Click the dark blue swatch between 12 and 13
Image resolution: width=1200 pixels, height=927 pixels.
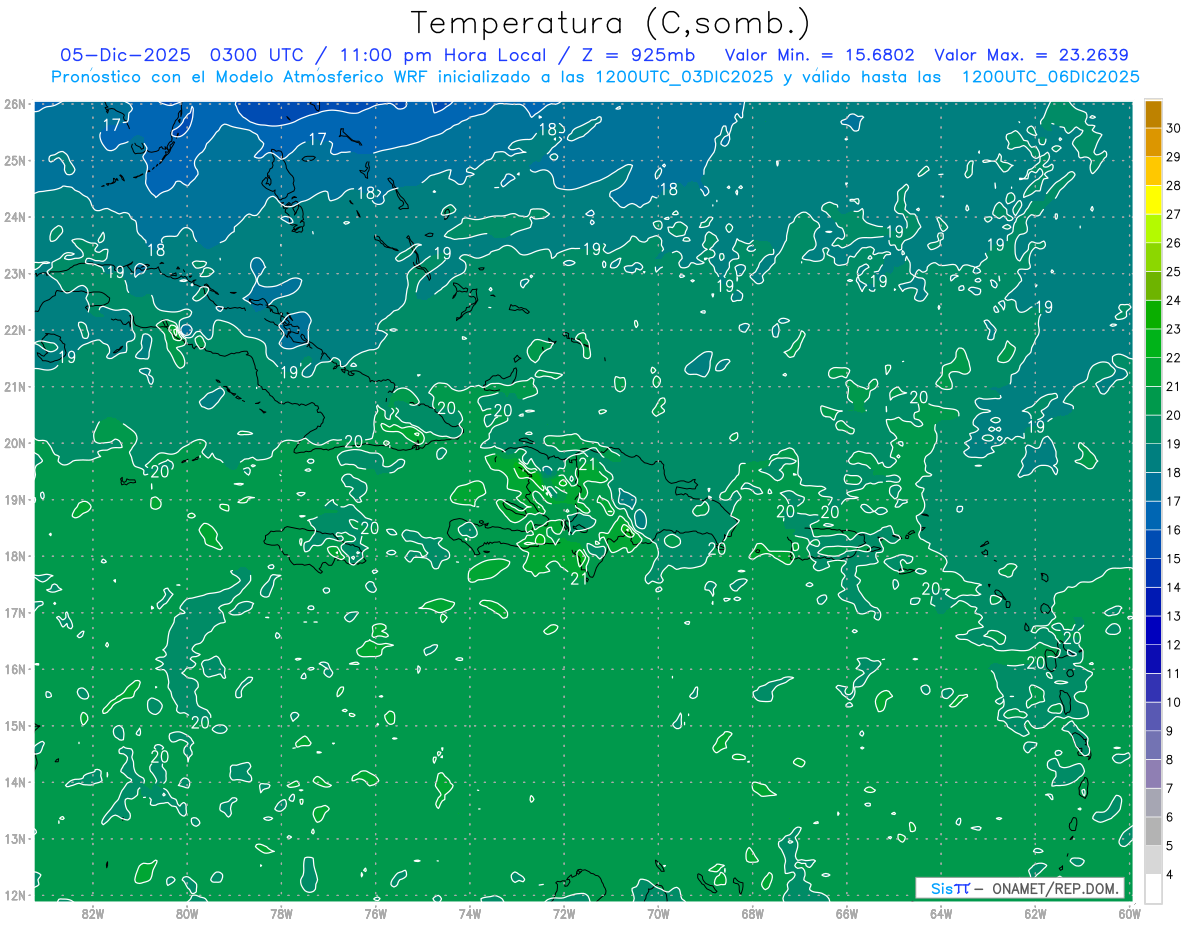coord(1153,630)
